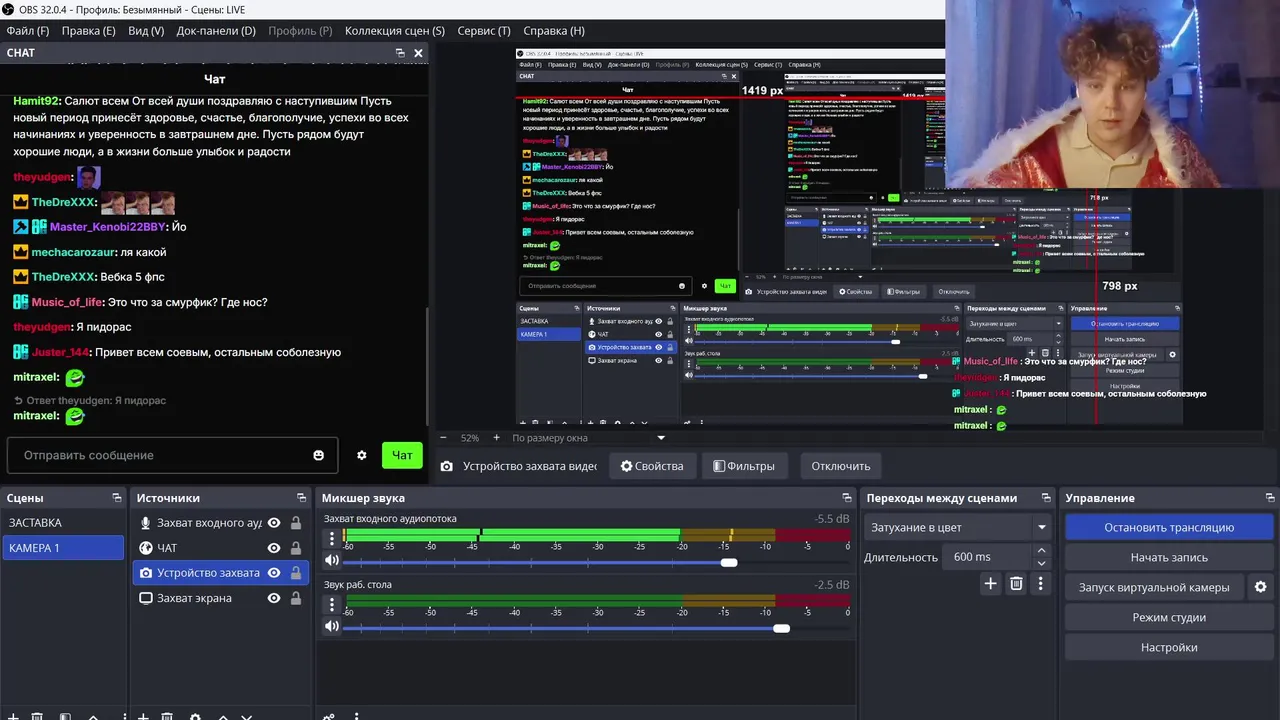
Task: Hide the Устройство захвата source
Action: click(x=274, y=573)
